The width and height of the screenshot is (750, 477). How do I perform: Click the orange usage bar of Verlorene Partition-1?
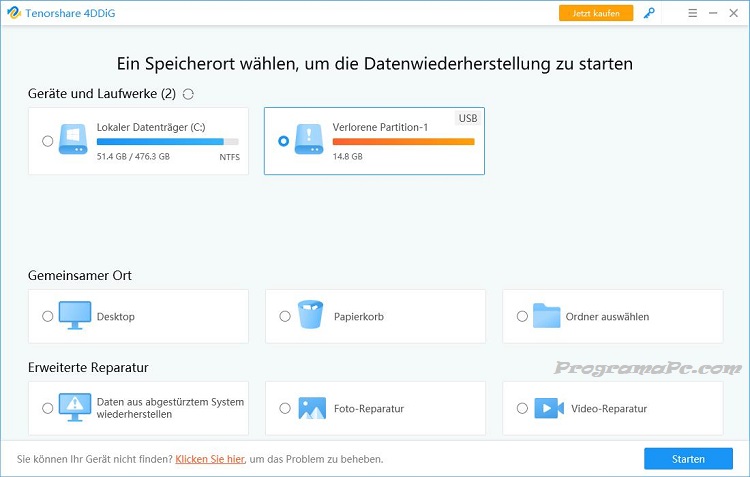(x=403, y=142)
